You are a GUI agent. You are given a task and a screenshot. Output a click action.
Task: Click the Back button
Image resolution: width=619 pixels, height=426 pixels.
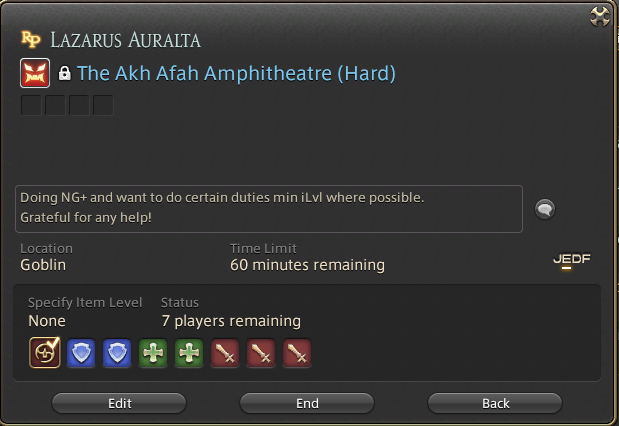(x=495, y=403)
